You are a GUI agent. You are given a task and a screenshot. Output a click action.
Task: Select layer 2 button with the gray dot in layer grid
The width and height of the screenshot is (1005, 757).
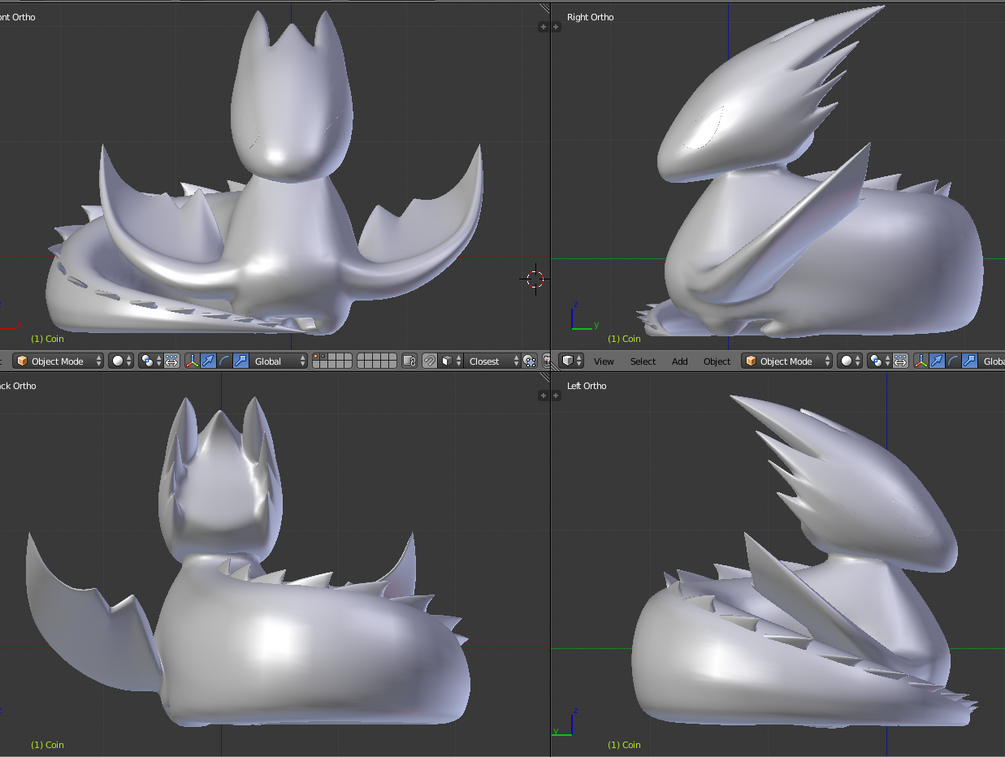pyautogui.click(x=324, y=357)
